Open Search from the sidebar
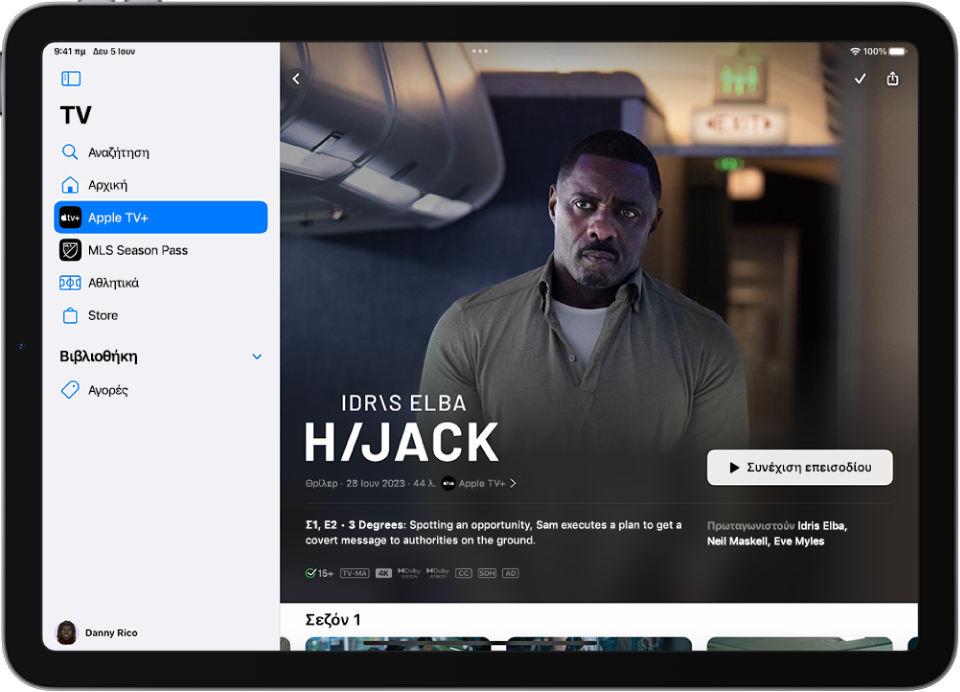The width and height of the screenshot is (960, 692). point(120,152)
